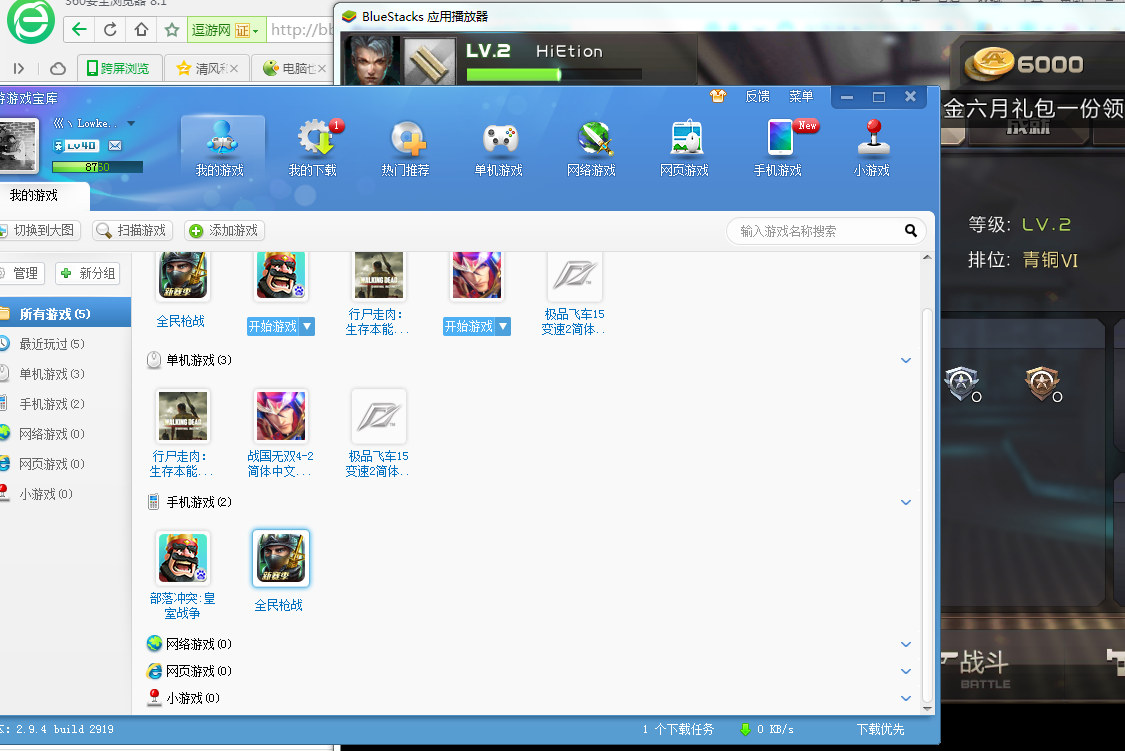Click the search magnifier icon
The image size is (1125, 751).
click(x=910, y=231)
